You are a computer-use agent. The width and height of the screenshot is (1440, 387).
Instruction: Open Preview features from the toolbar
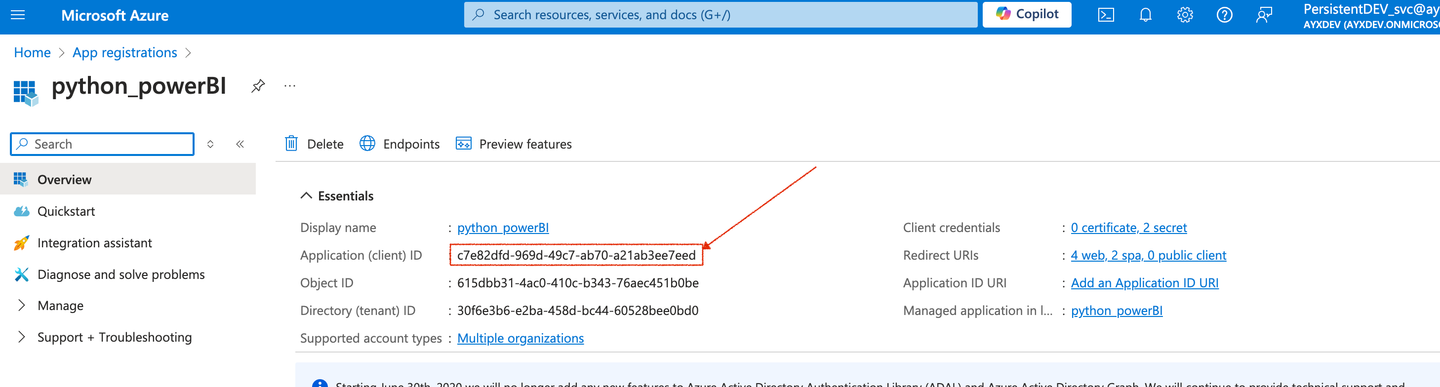click(x=514, y=144)
